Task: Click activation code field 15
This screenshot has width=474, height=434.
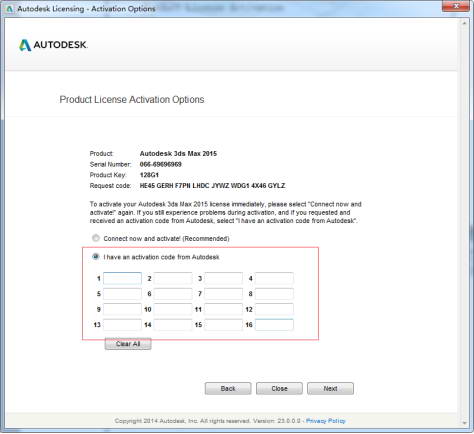Action: pyautogui.click(x=224, y=325)
